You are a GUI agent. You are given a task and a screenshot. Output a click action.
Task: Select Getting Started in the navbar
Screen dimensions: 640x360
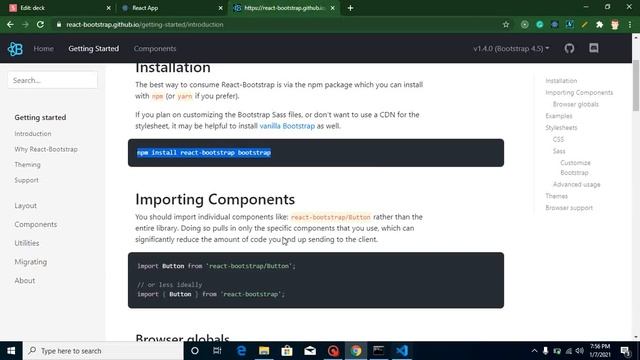(x=94, y=49)
